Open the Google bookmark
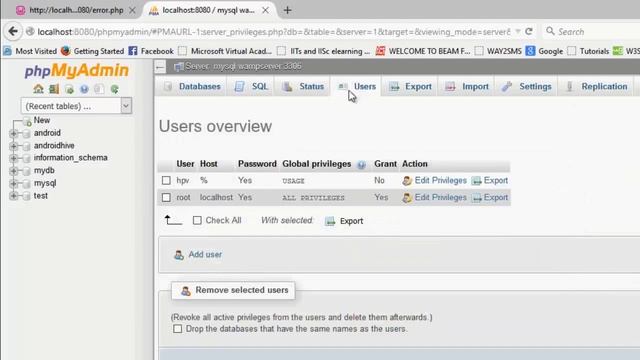Viewport: 640px width, 360px height. coord(544,51)
